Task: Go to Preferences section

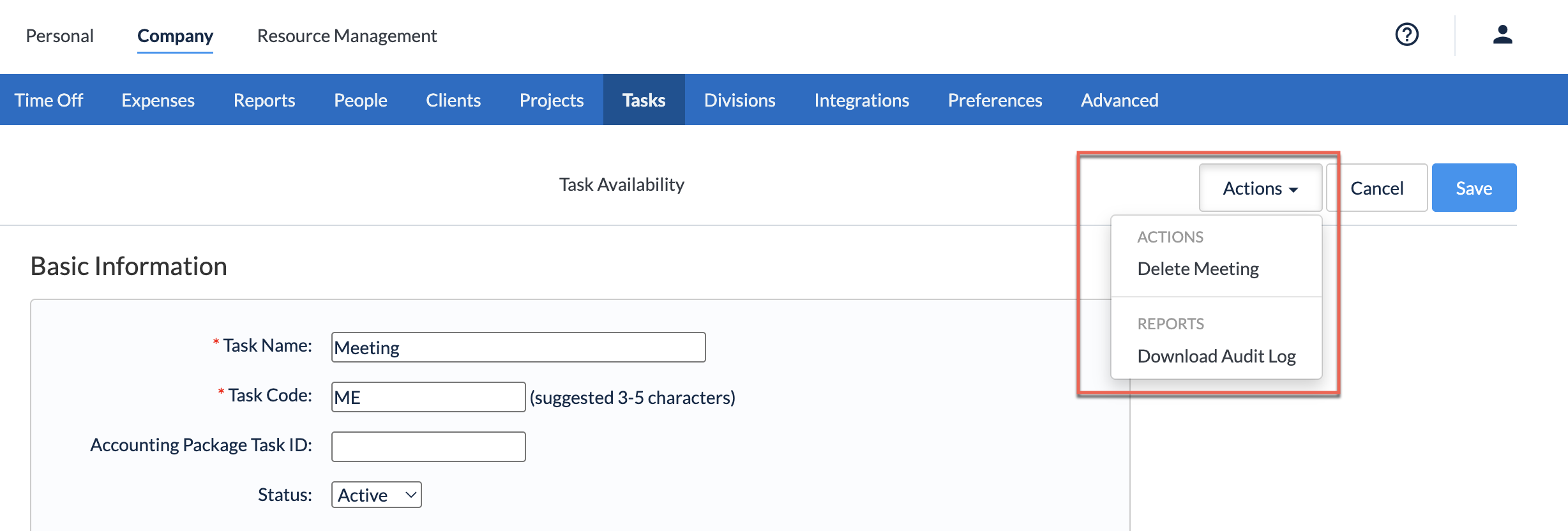Action: coord(995,100)
